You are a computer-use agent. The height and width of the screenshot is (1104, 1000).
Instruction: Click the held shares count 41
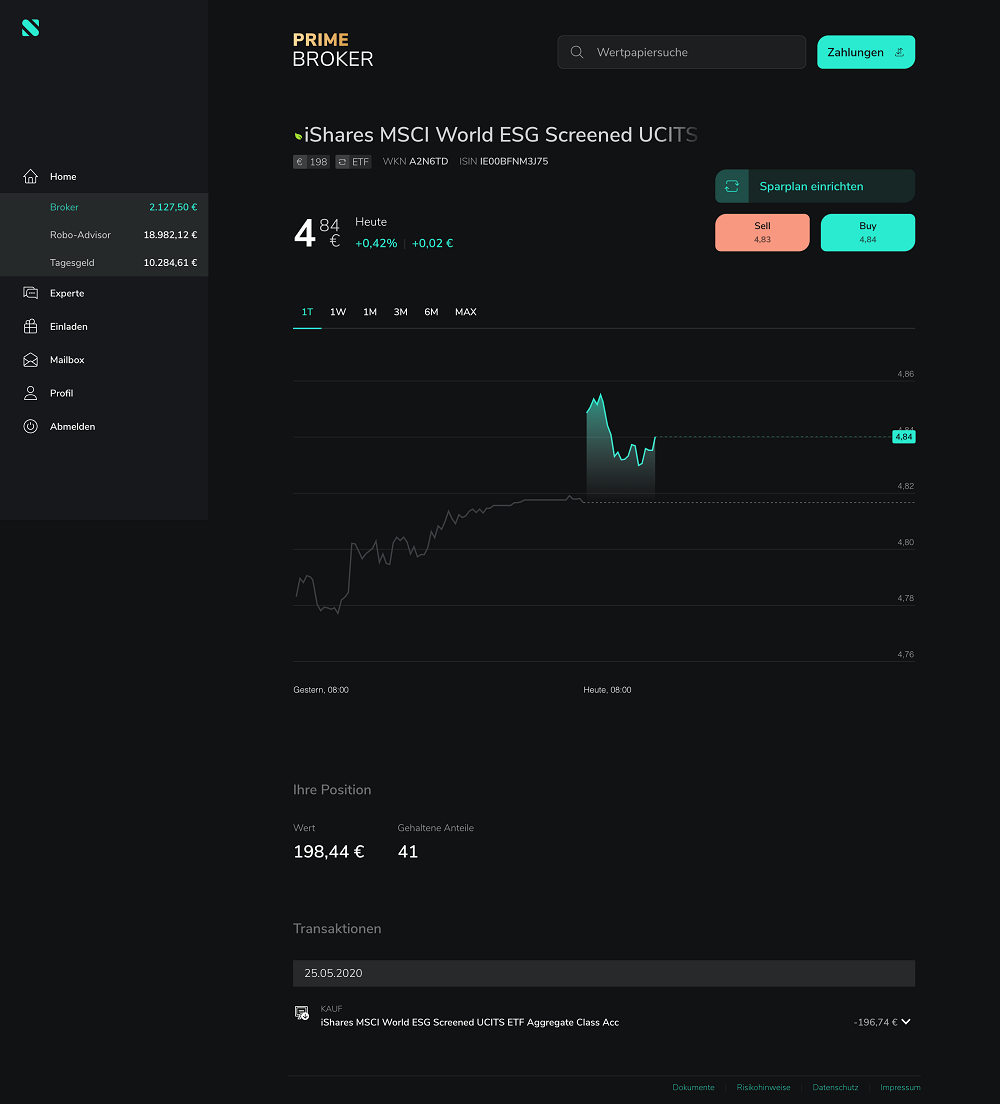click(x=408, y=851)
